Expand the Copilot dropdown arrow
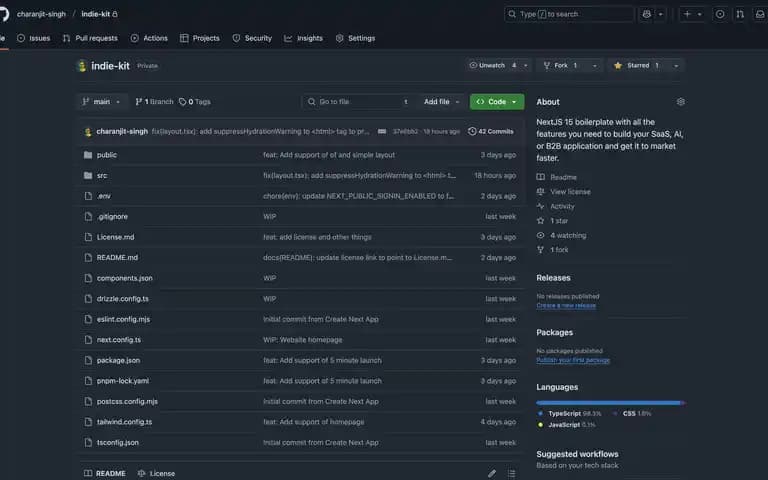The image size is (768, 480). [660, 14]
